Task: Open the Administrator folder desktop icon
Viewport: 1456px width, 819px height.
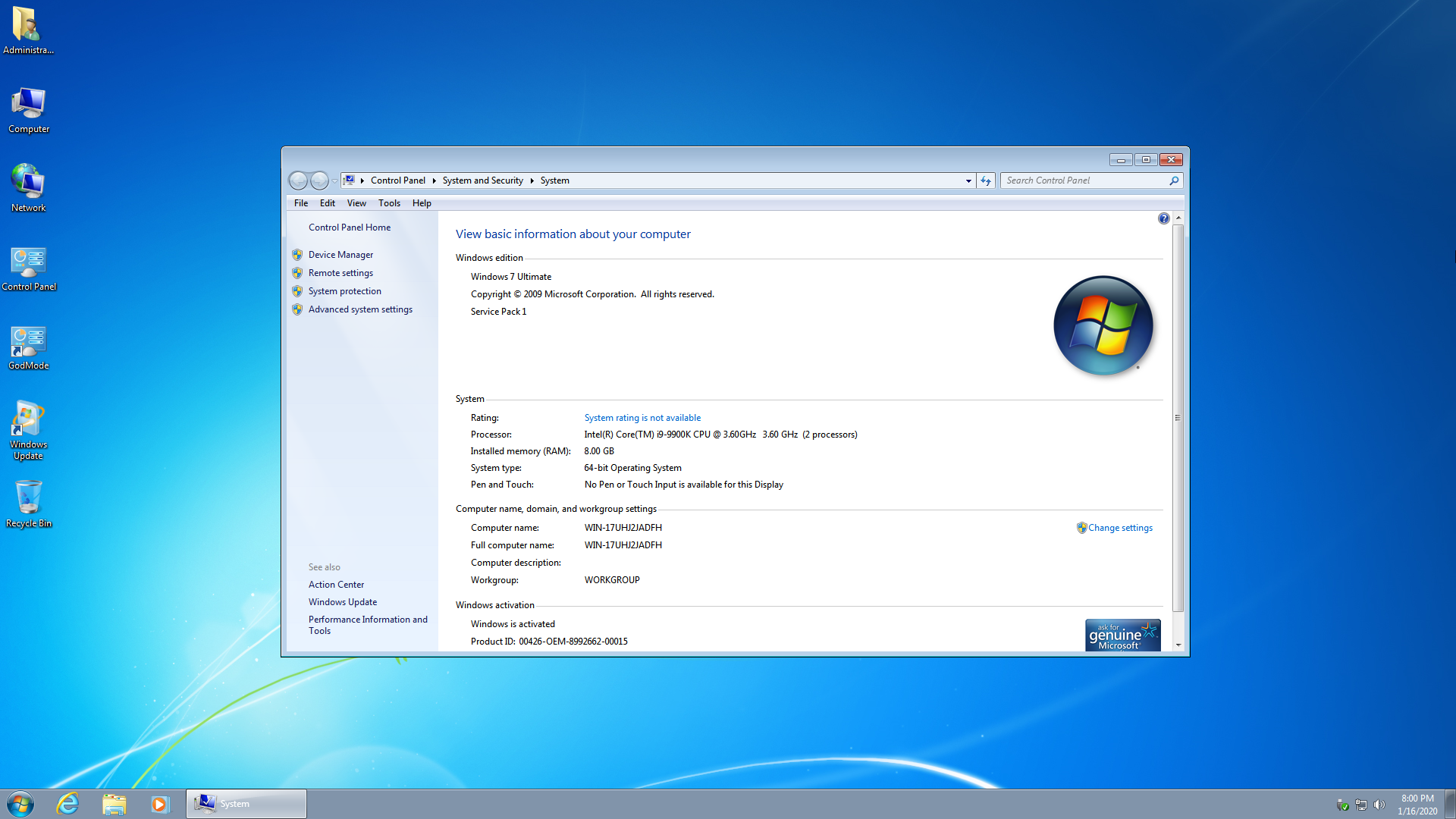Action: 28,30
